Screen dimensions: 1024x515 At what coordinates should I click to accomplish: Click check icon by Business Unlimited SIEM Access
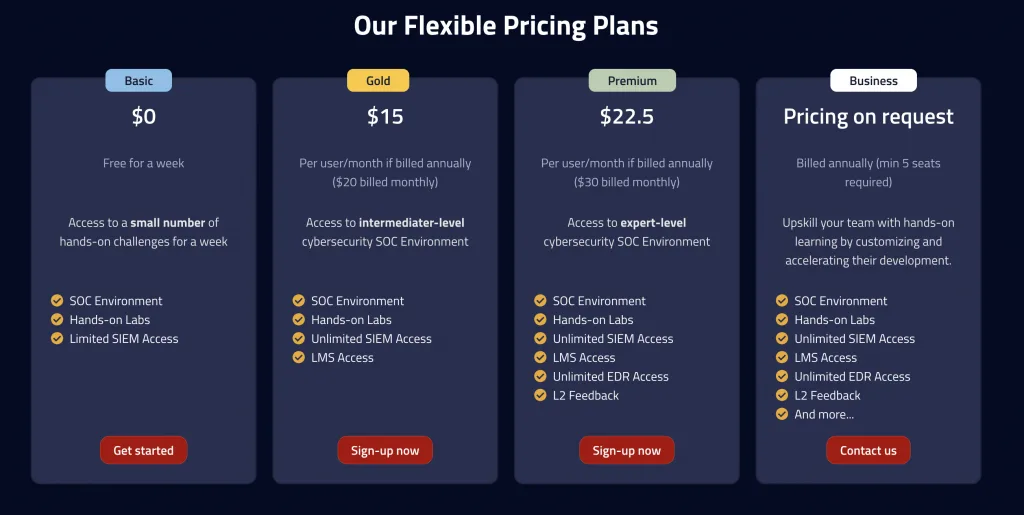782,339
